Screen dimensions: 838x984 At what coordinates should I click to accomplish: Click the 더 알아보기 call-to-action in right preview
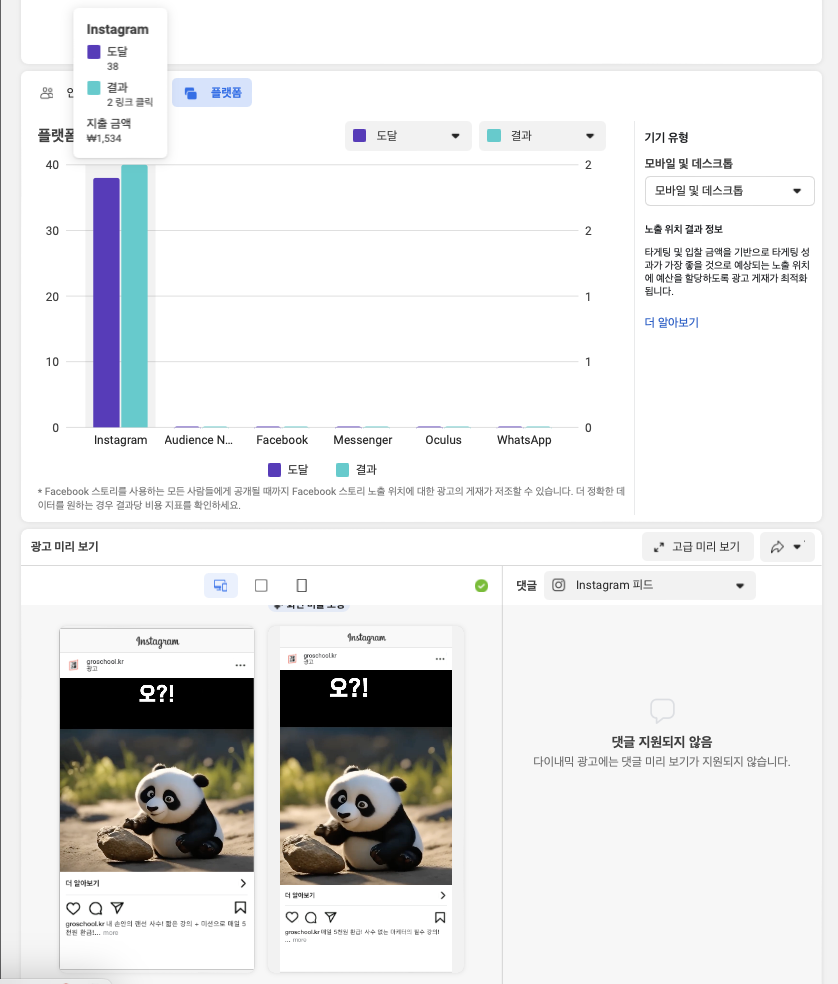(299, 895)
